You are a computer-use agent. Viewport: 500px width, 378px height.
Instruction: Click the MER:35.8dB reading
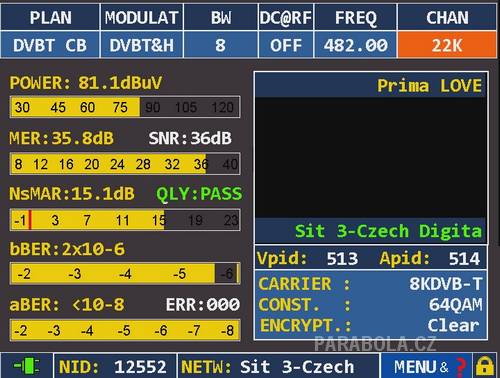62,138
